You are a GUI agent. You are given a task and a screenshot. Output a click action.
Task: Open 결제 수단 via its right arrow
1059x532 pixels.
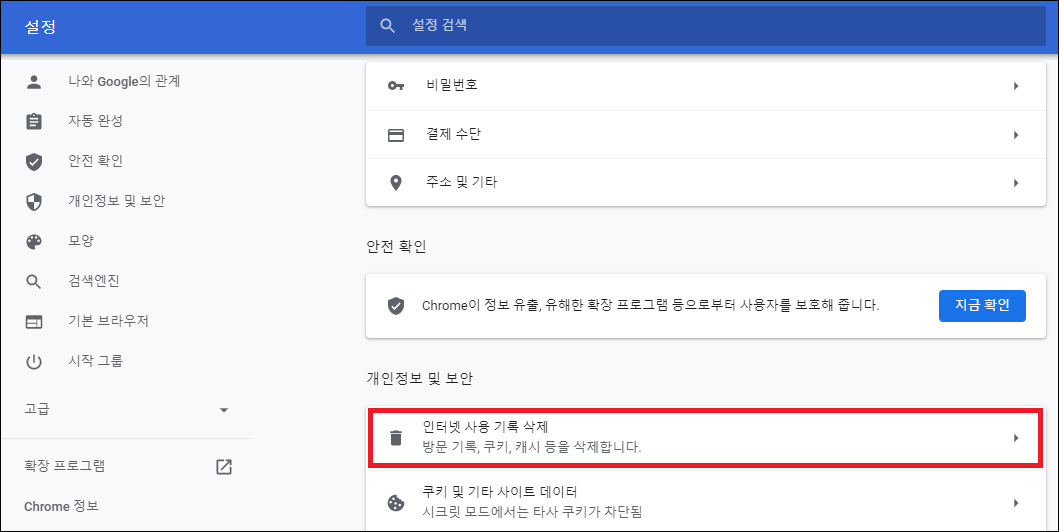click(x=1016, y=135)
